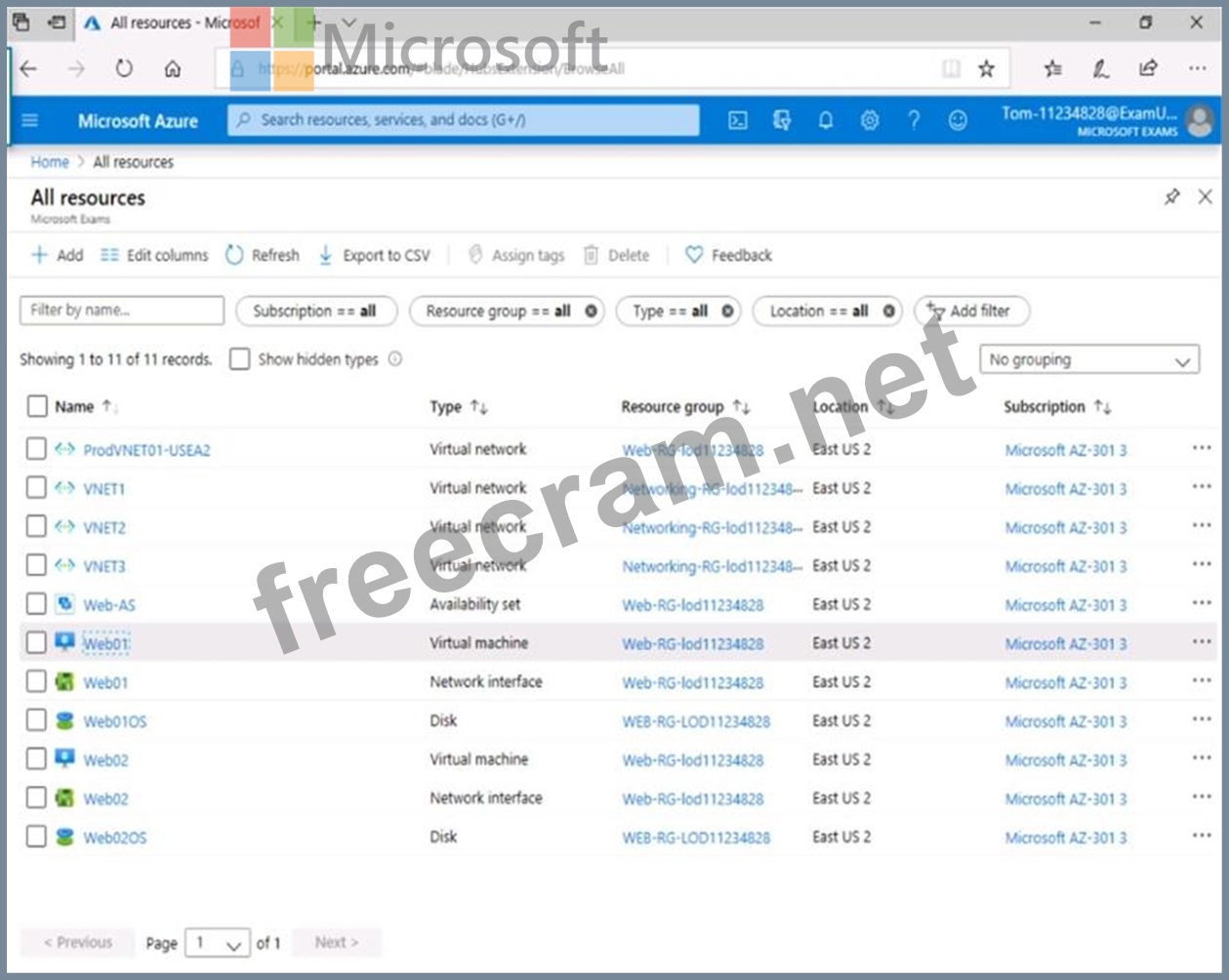Open the browser share icon
Screen dimensions: 1229x980
(1148, 68)
